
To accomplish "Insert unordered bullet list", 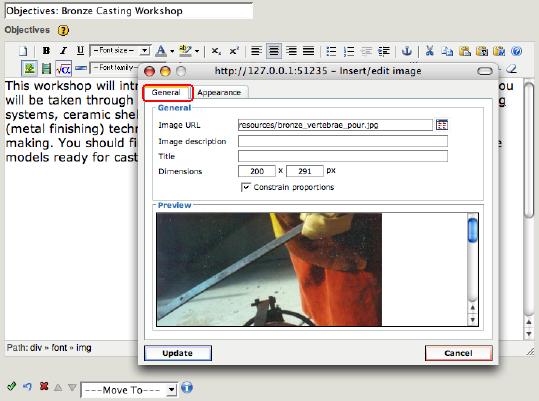I will (x=331, y=51).
